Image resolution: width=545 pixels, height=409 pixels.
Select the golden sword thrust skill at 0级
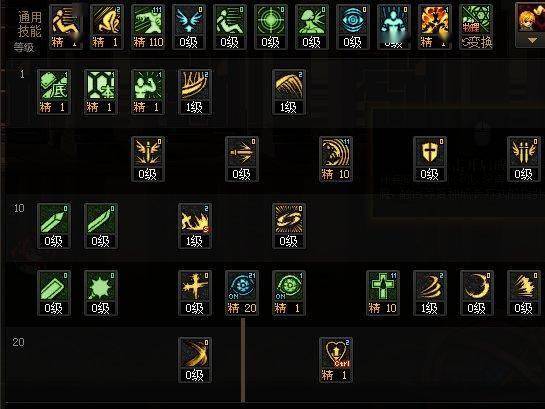242,159
